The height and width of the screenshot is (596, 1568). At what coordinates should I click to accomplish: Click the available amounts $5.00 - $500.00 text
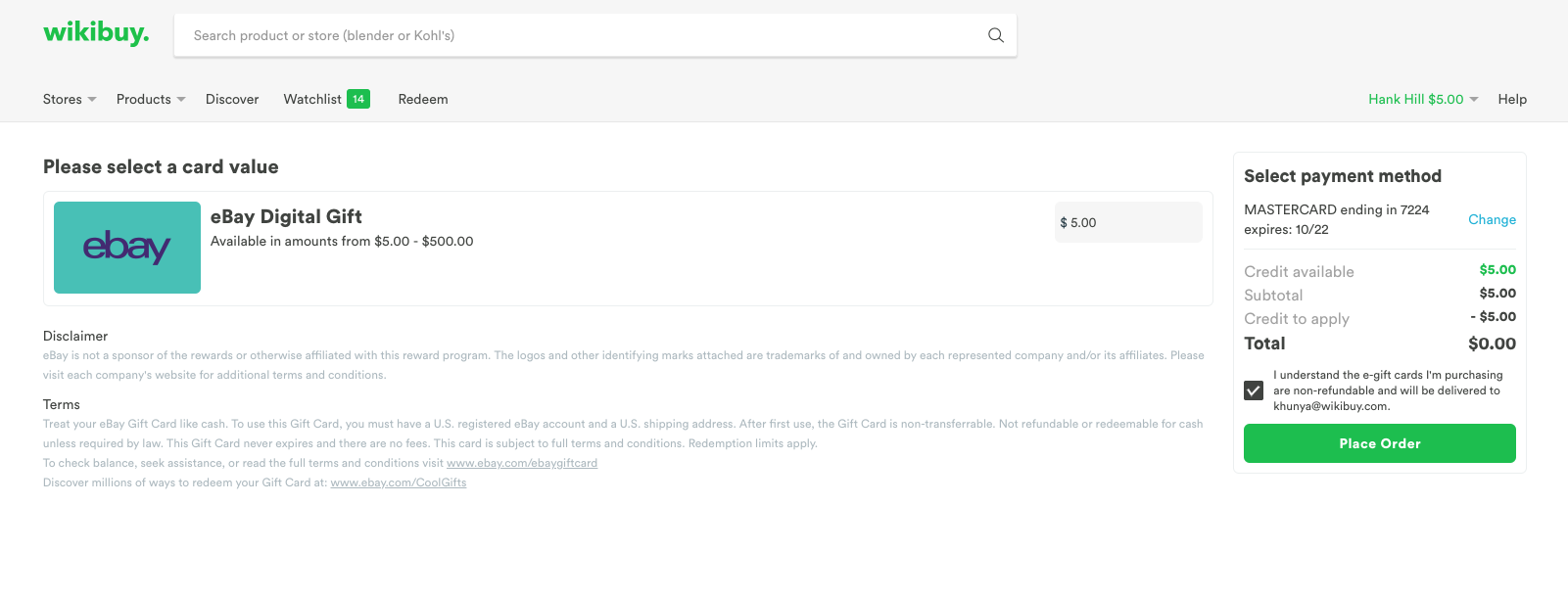[x=342, y=241]
